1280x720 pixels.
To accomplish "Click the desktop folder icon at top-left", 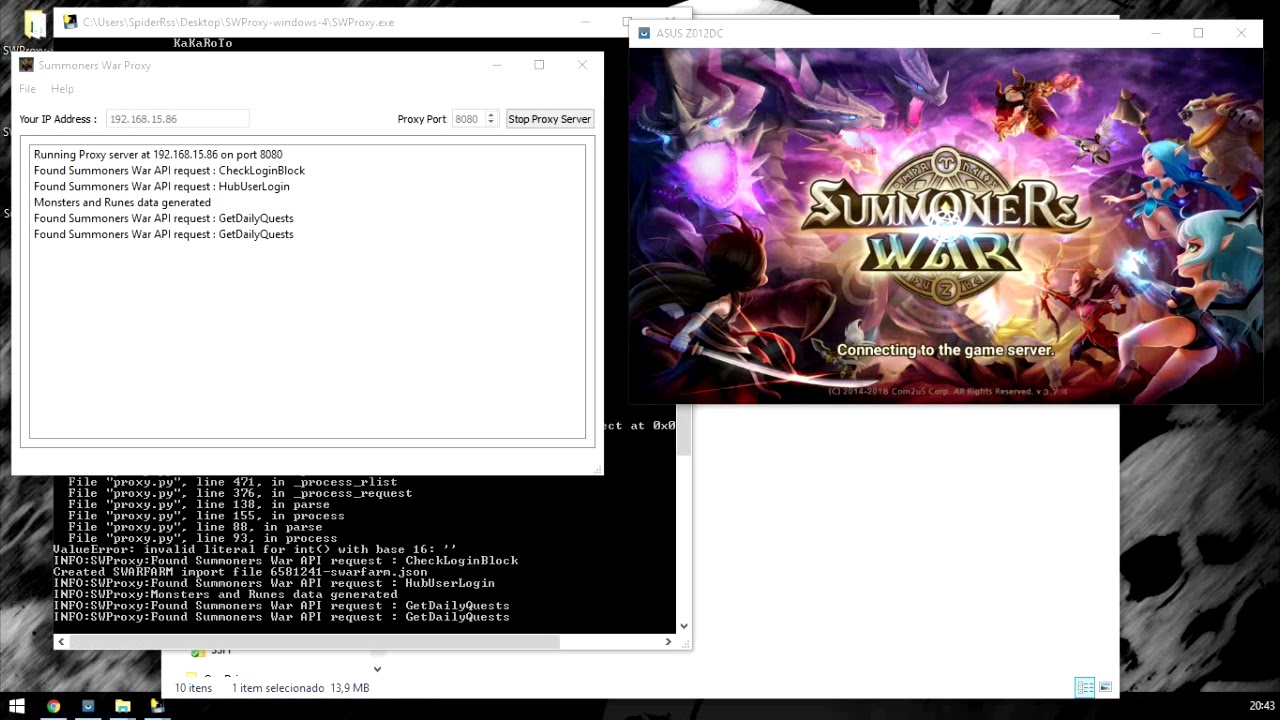I will pyautogui.click(x=33, y=24).
